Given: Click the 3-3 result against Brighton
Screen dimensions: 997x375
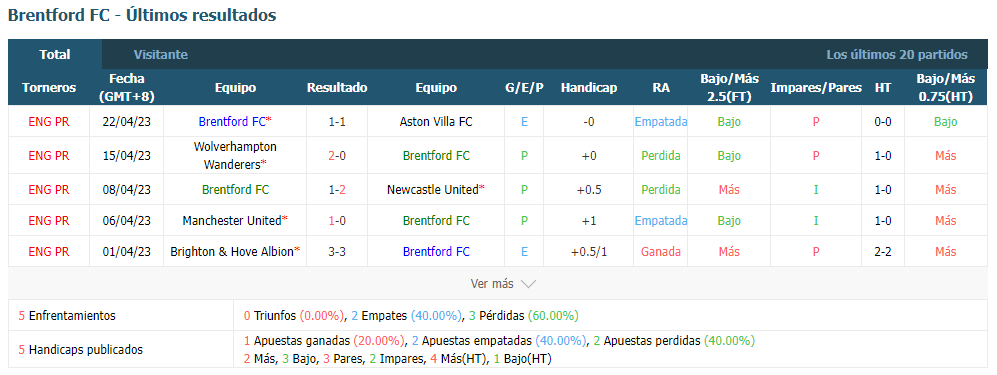Looking at the screenshot, I should point(337,252).
